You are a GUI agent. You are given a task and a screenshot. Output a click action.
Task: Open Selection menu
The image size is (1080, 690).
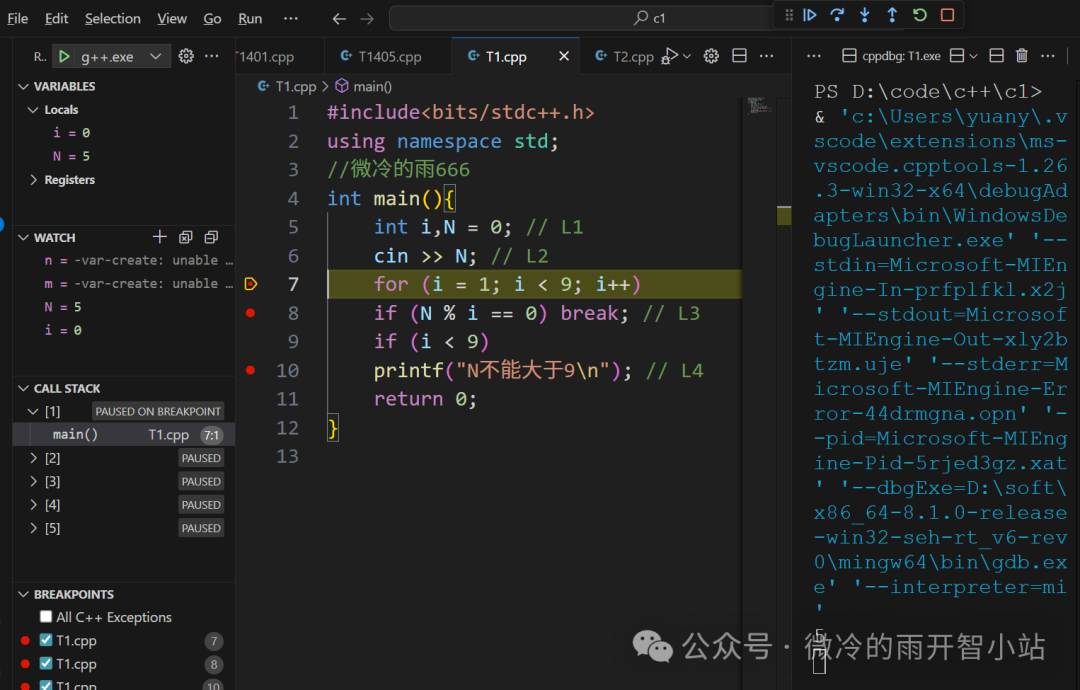112,19
